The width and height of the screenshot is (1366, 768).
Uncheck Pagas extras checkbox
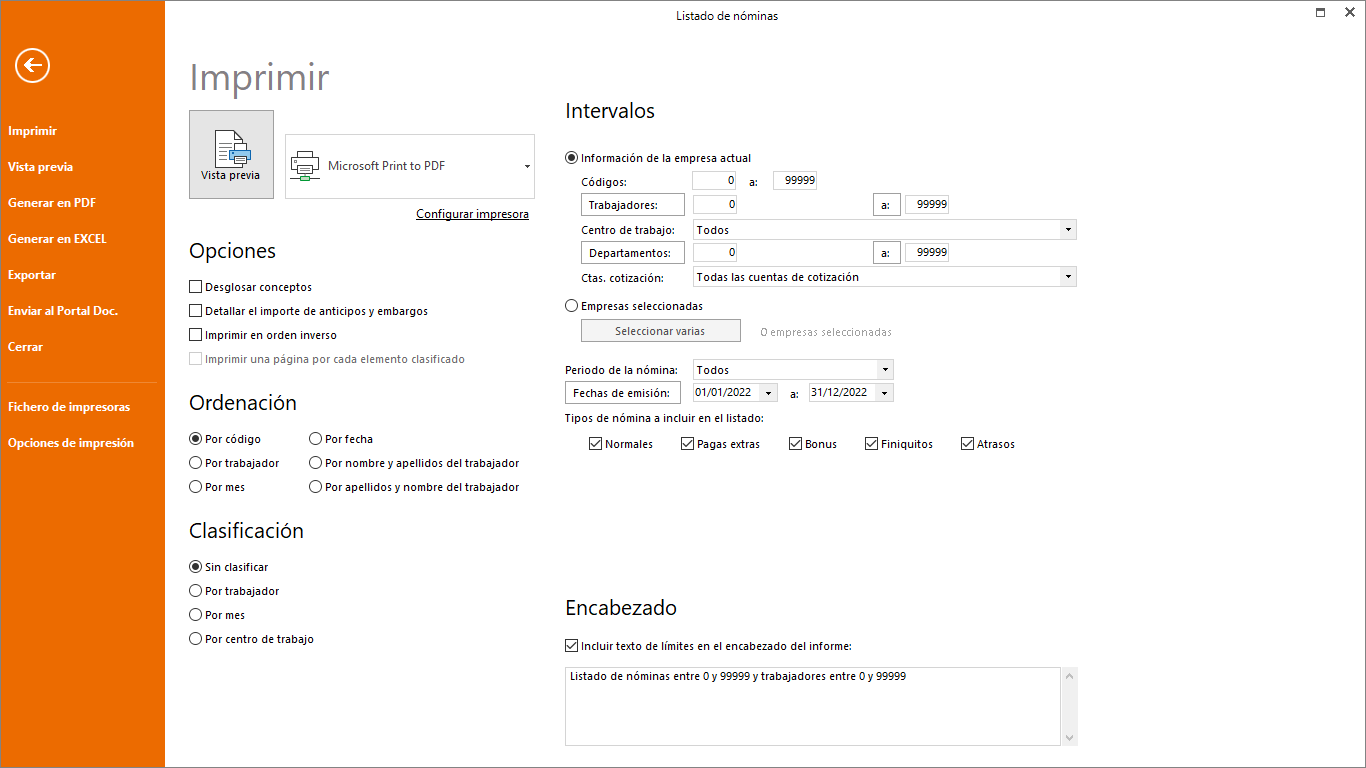pyautogui.click(x=688, y=444)
